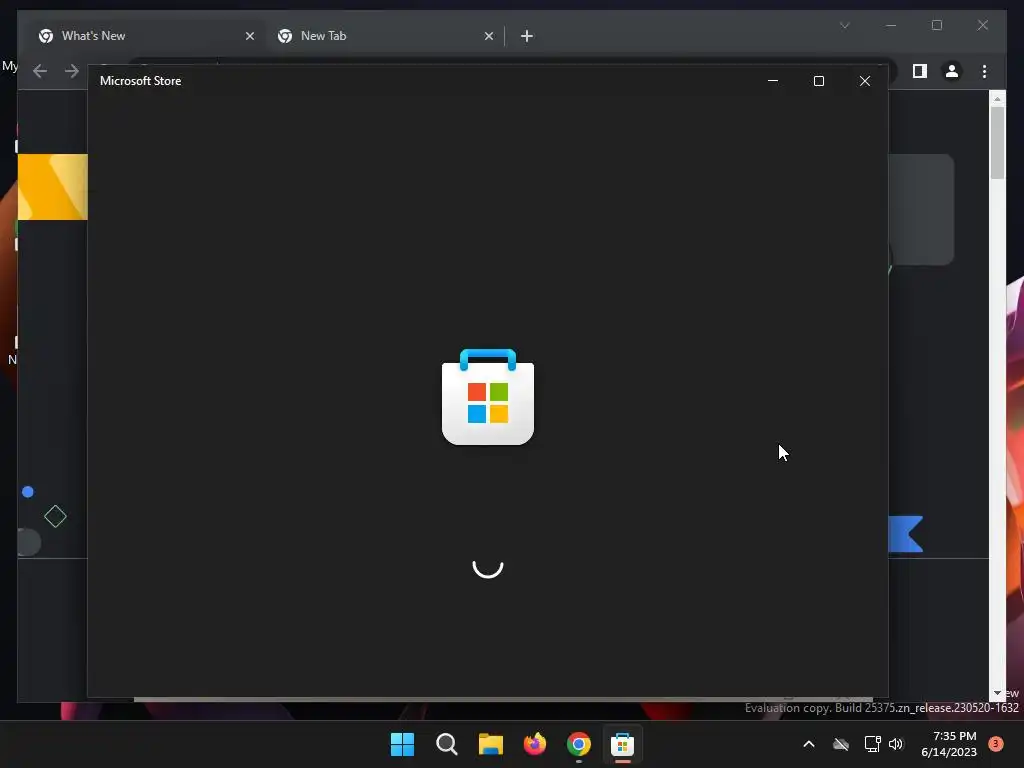Image resolution: width=1024 pixels, height=768 pixels.
Task: Click the Chrome vertical scrollbar thumb
Action: pos(997,142)
